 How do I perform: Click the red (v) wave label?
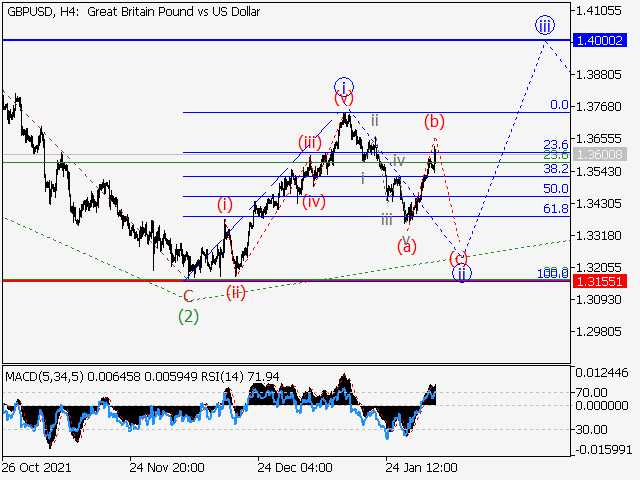[x=344, y=98]
